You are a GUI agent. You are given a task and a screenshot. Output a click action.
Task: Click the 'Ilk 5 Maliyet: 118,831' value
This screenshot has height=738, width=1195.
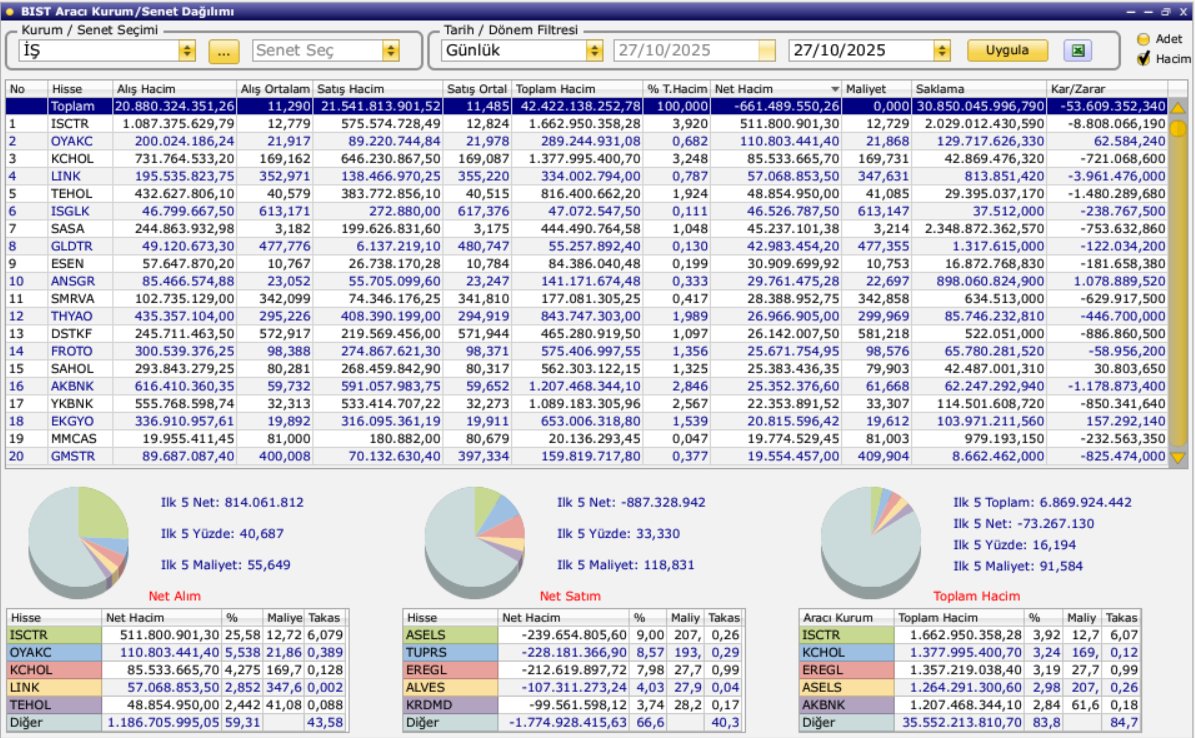coord(626,565)
